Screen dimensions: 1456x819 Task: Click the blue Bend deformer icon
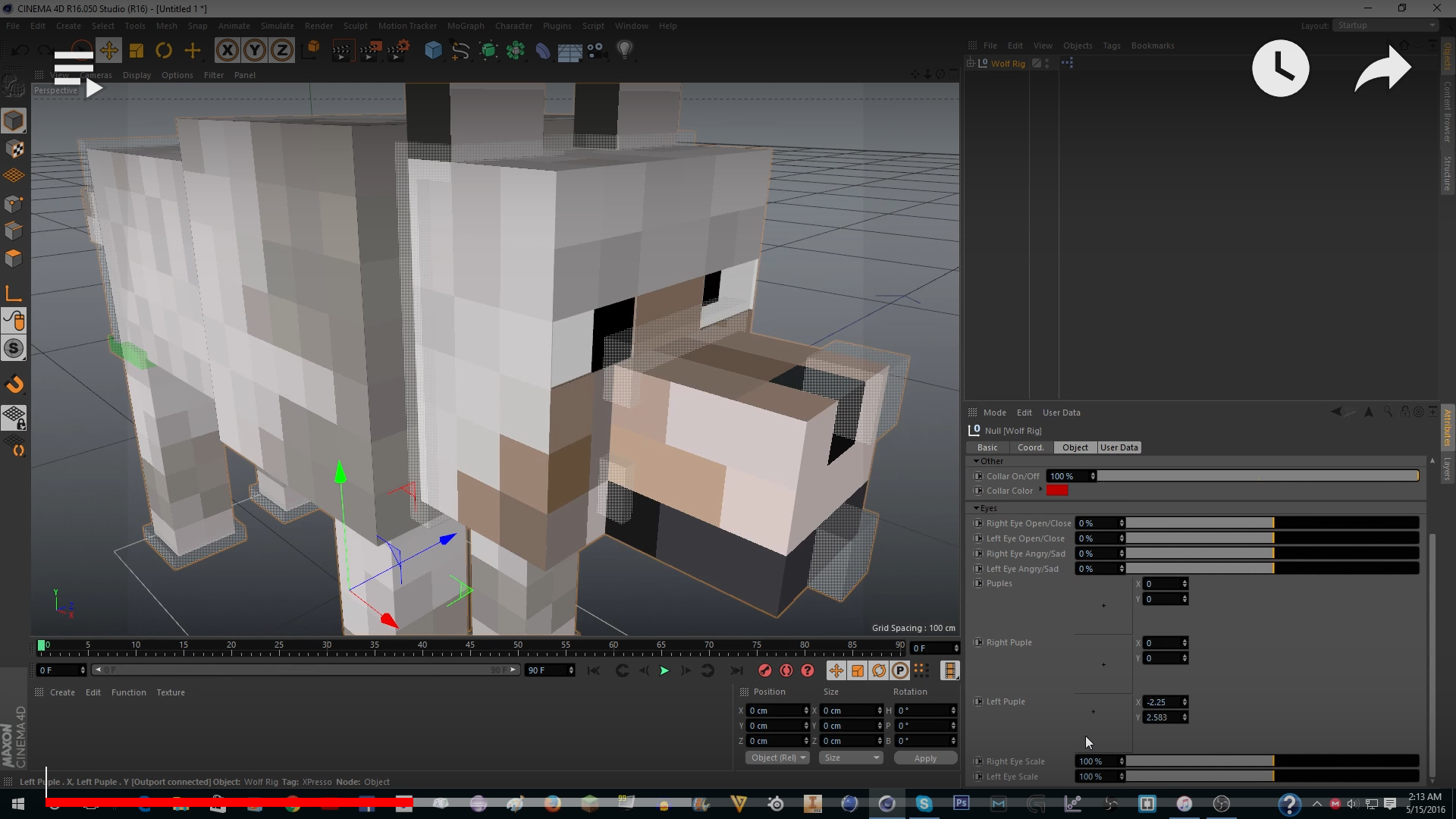543,51
